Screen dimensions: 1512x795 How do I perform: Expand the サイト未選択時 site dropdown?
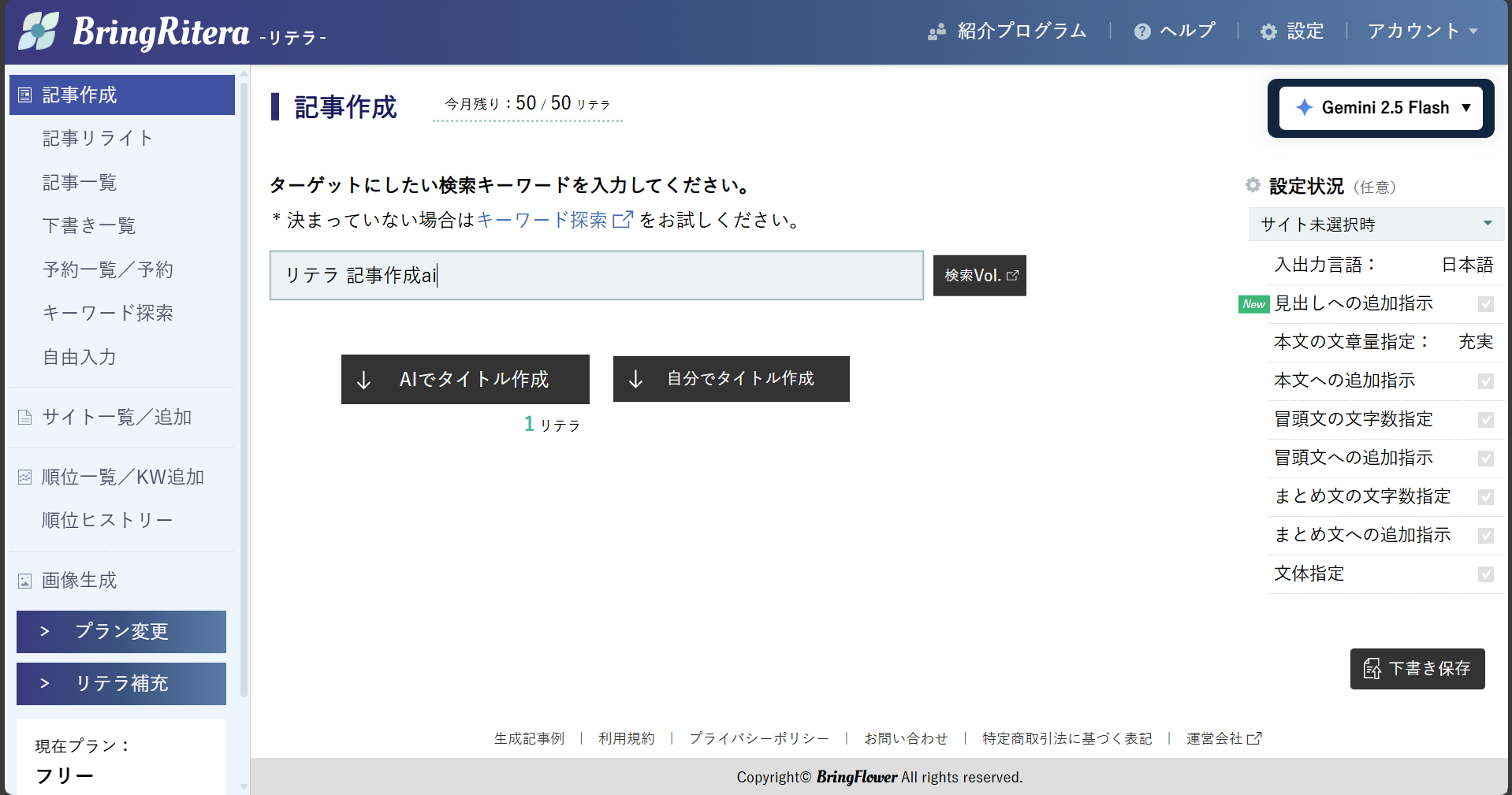point(1376,225)
